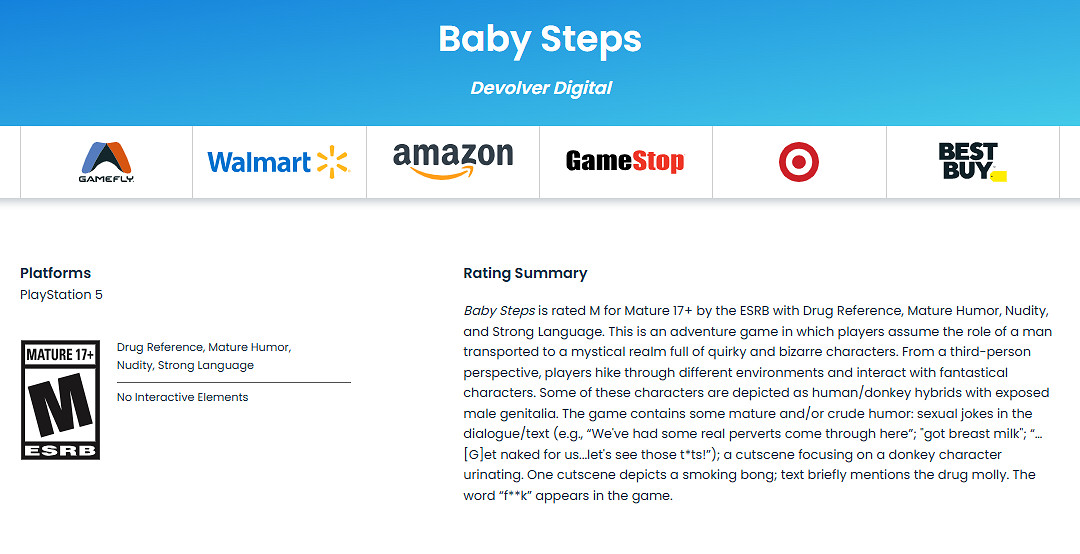Click the divider line below content descriptors
The width and height of the screenshot is (1080, 554).
click(x=234, y=382)
